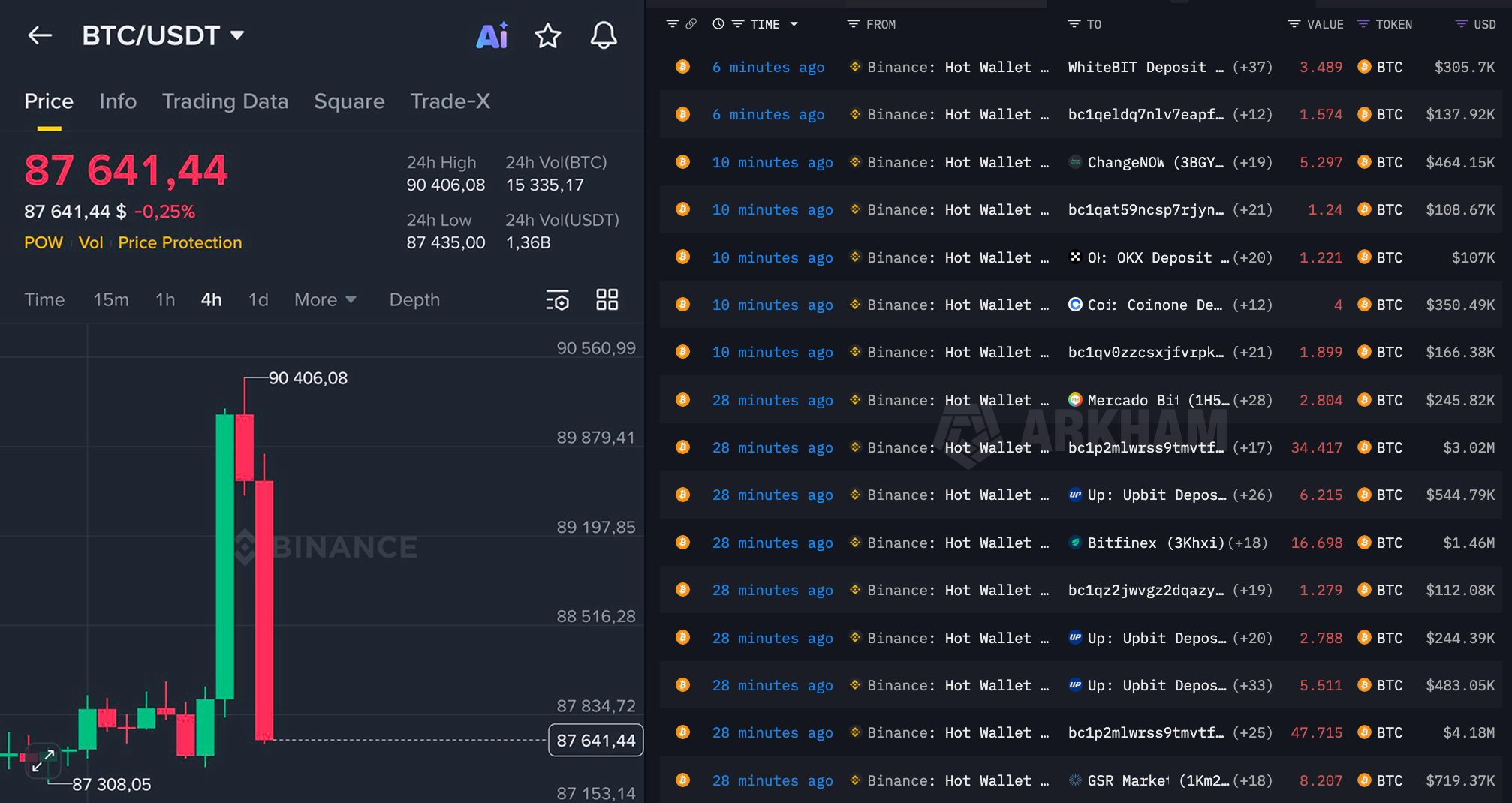Screen dimensions: 1512x803
Task: Go back with the left arrow icon
Action: pyautogui.click(x=40, y=35)
